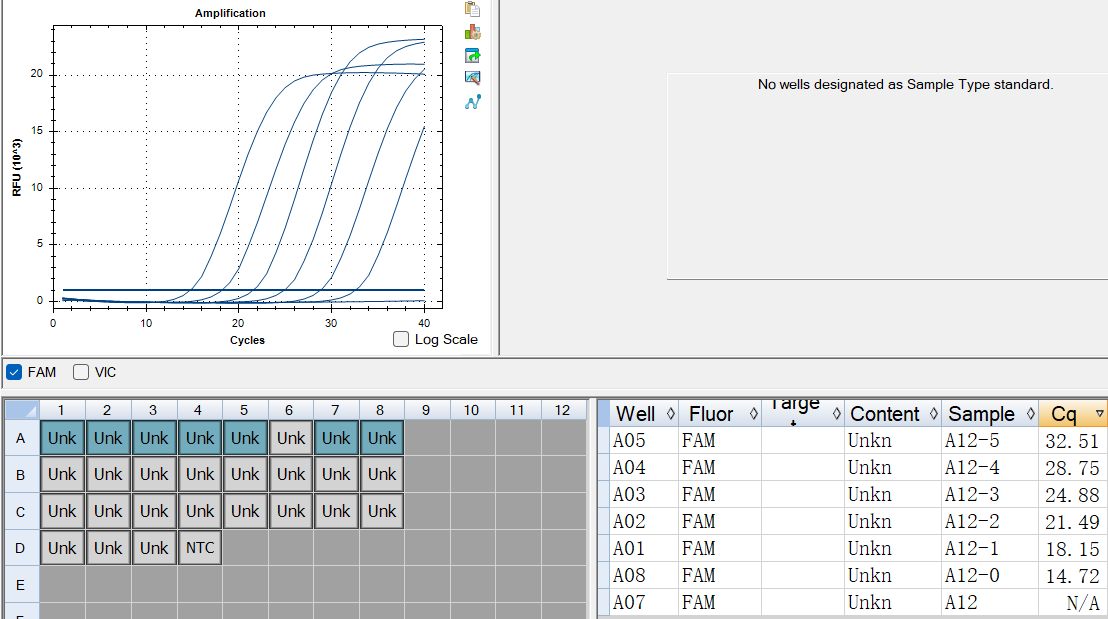Select unhighlighted well A6 in the plate
Screen dimensions: 1108x619
click(x=291, y=438)
